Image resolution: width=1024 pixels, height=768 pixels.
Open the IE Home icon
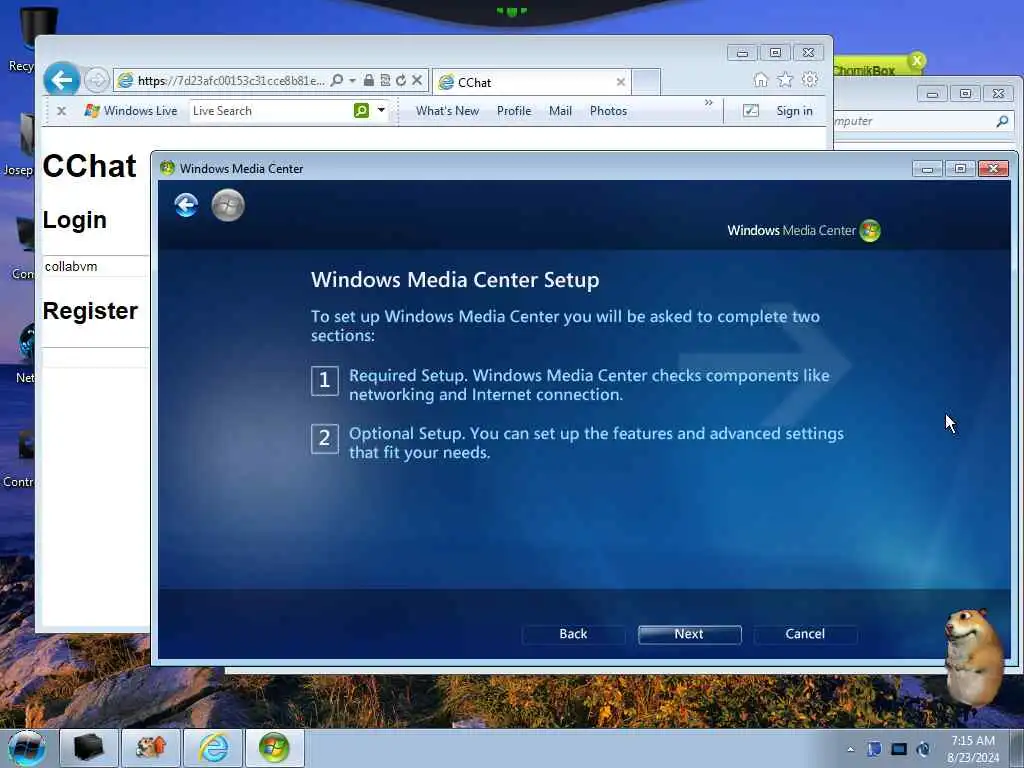[761, 80]
